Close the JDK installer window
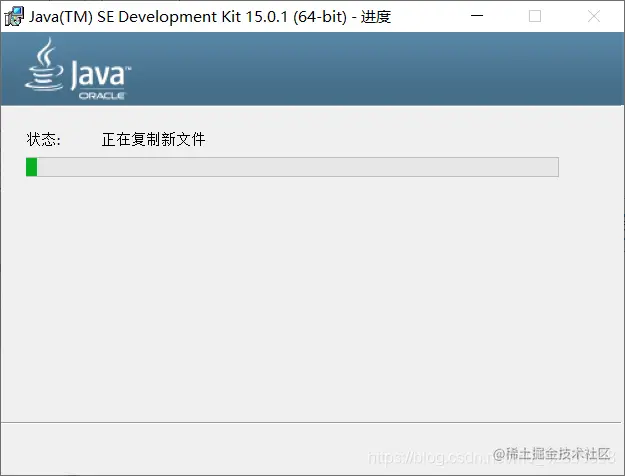This screenshot has height=476, width=625. (x=594, y=16)
